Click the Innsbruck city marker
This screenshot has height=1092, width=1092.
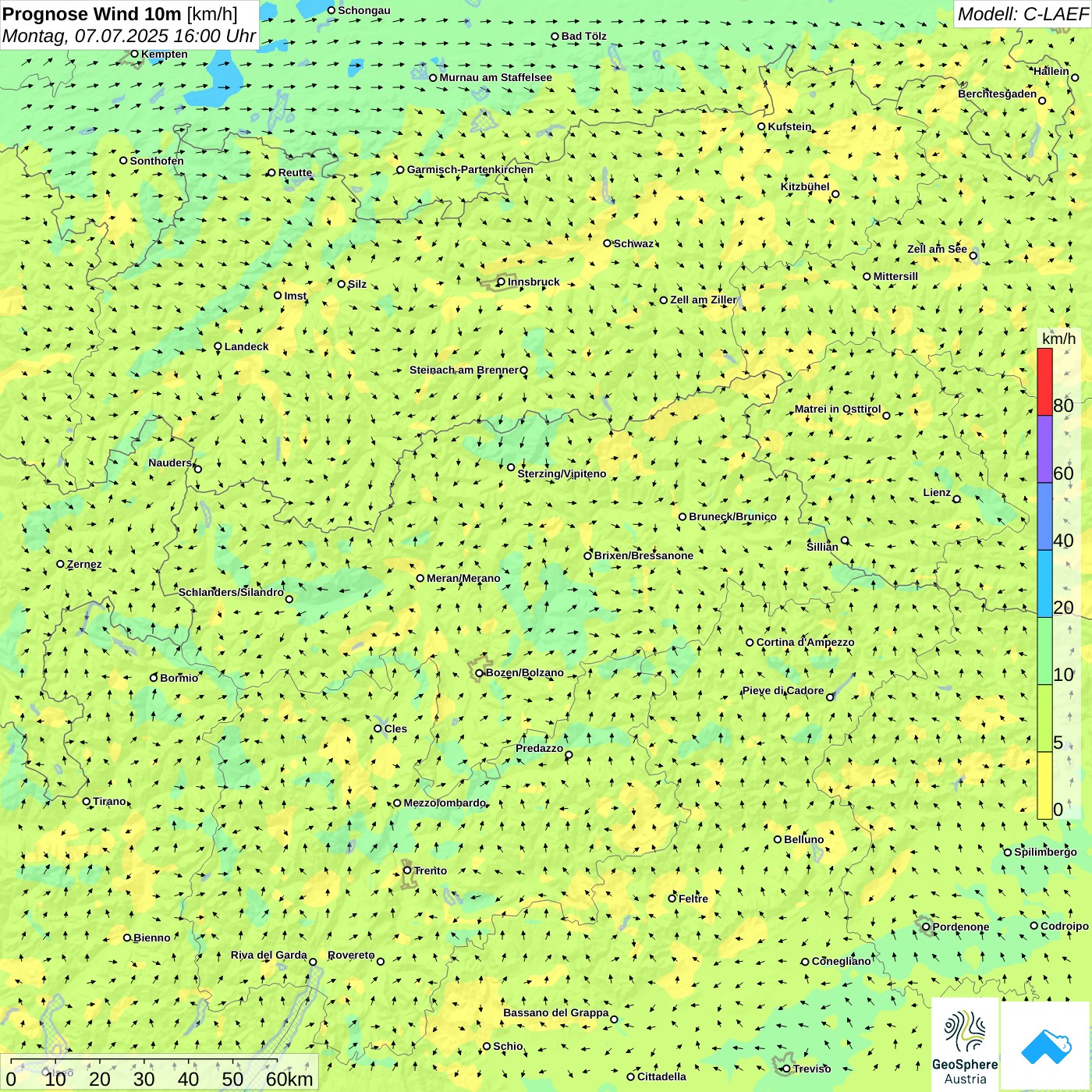(x=502, y=282)
